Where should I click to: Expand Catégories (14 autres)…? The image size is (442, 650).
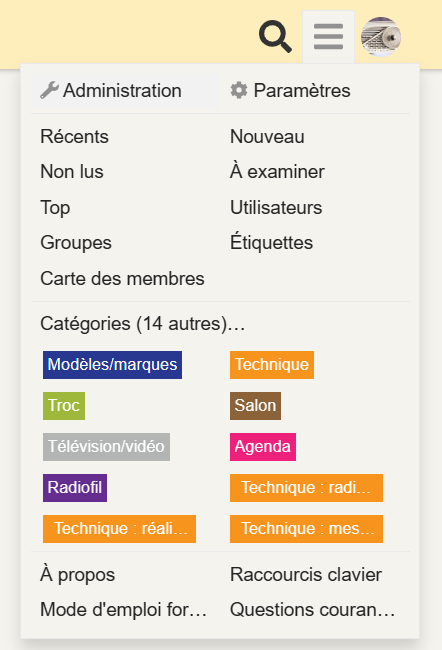143,323
